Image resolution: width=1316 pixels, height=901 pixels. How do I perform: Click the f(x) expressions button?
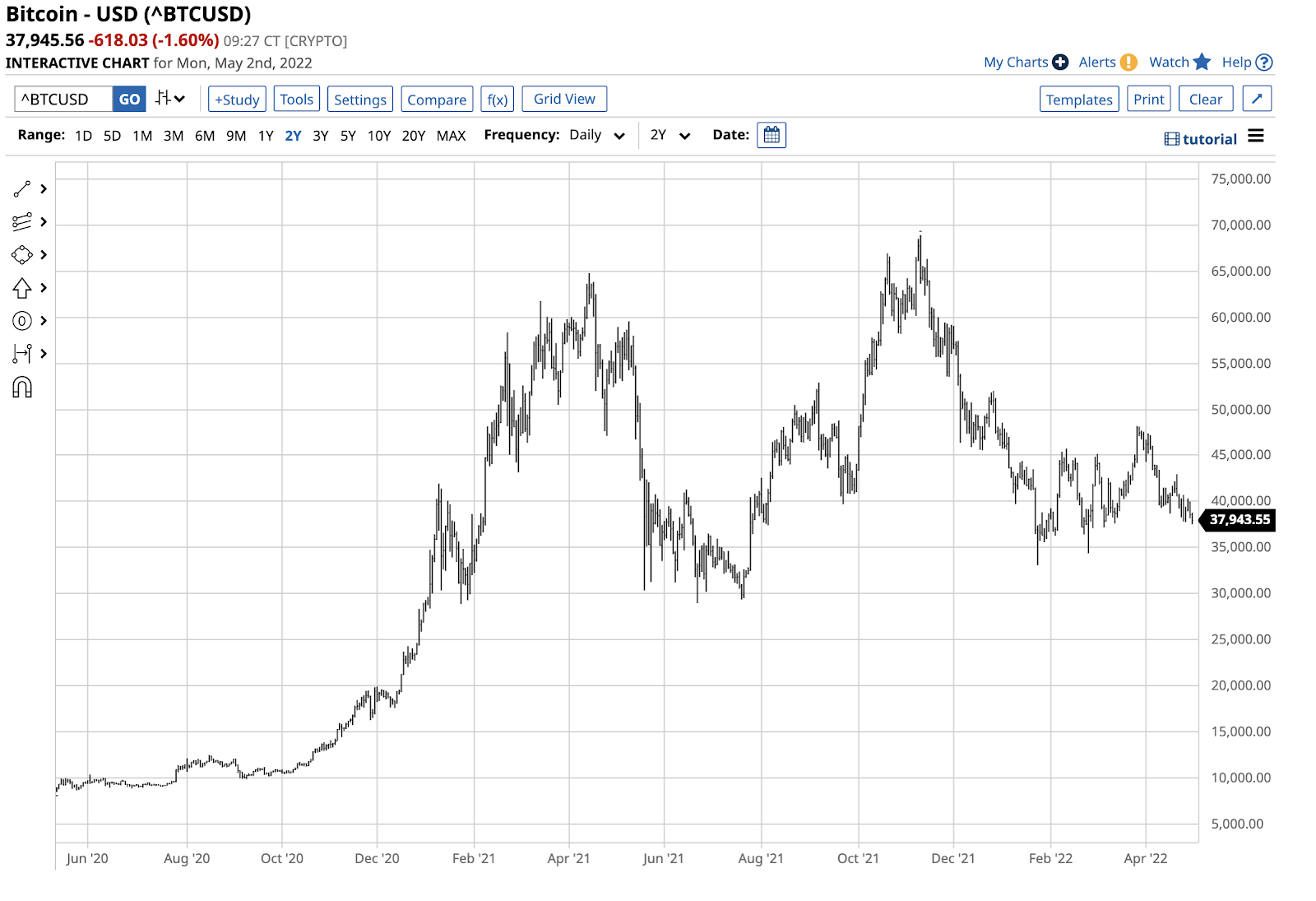pos(498,99)
